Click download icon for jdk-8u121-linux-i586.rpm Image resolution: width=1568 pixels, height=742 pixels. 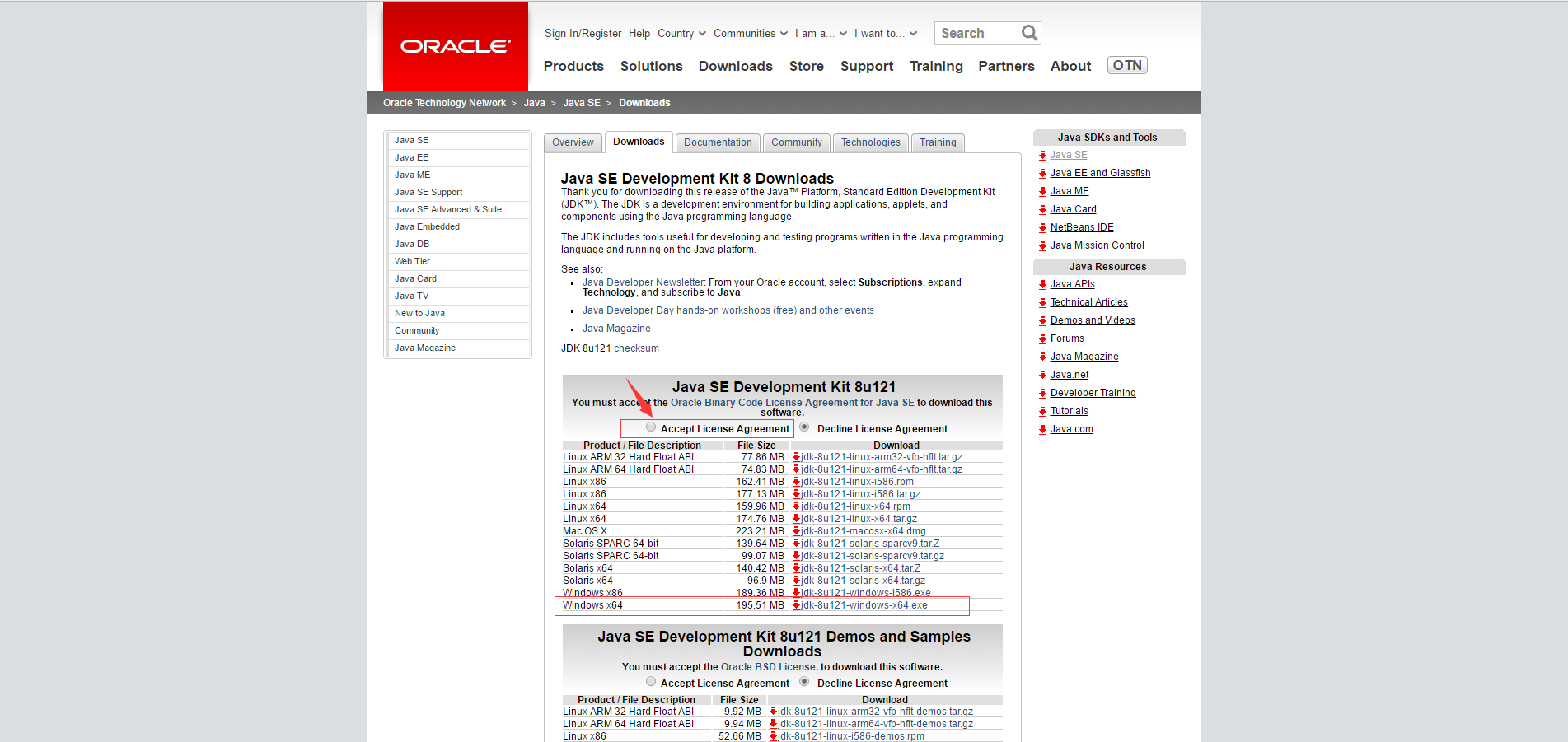(x=797, y=482)
